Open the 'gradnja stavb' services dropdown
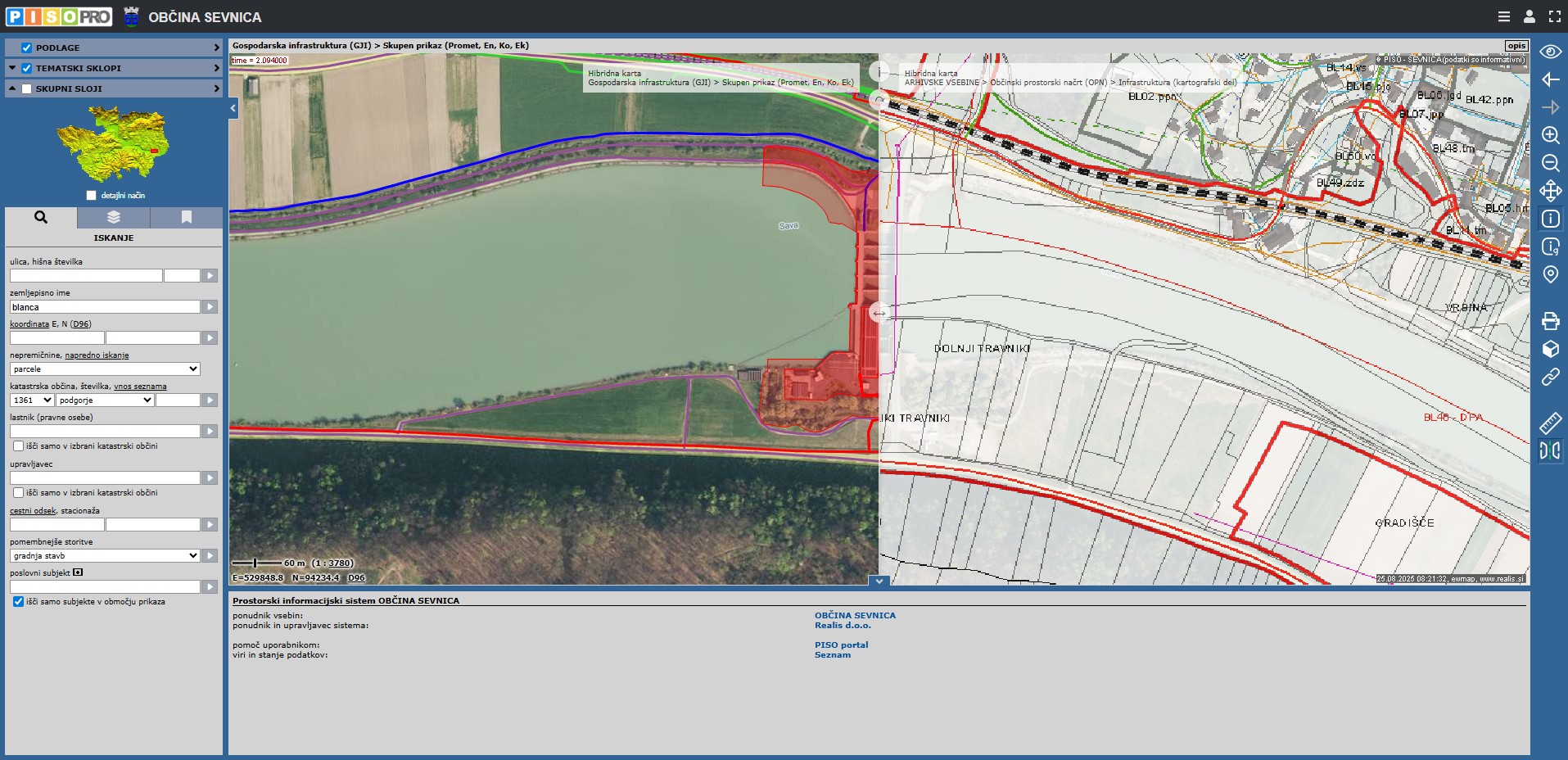This screenshot has width=1568, height=760. (105, 556)
